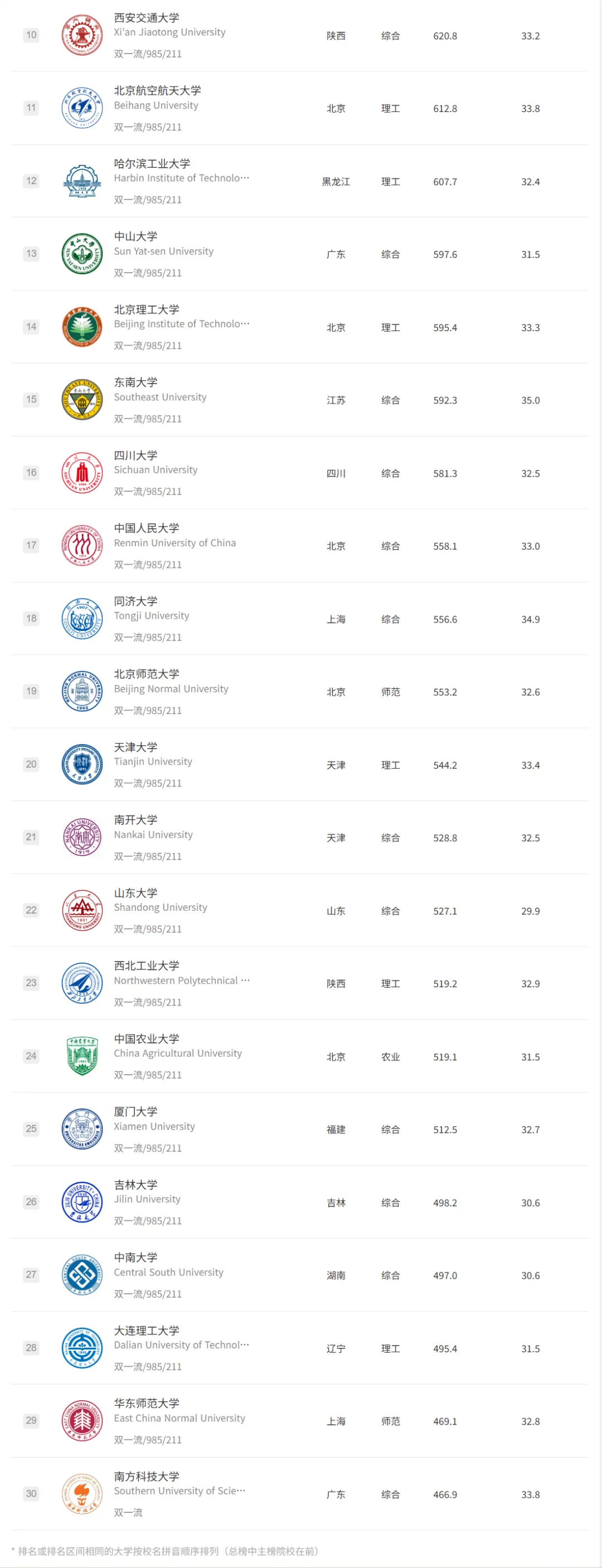
Task: Click the Beihang University emblem
Action: point(82,108)
